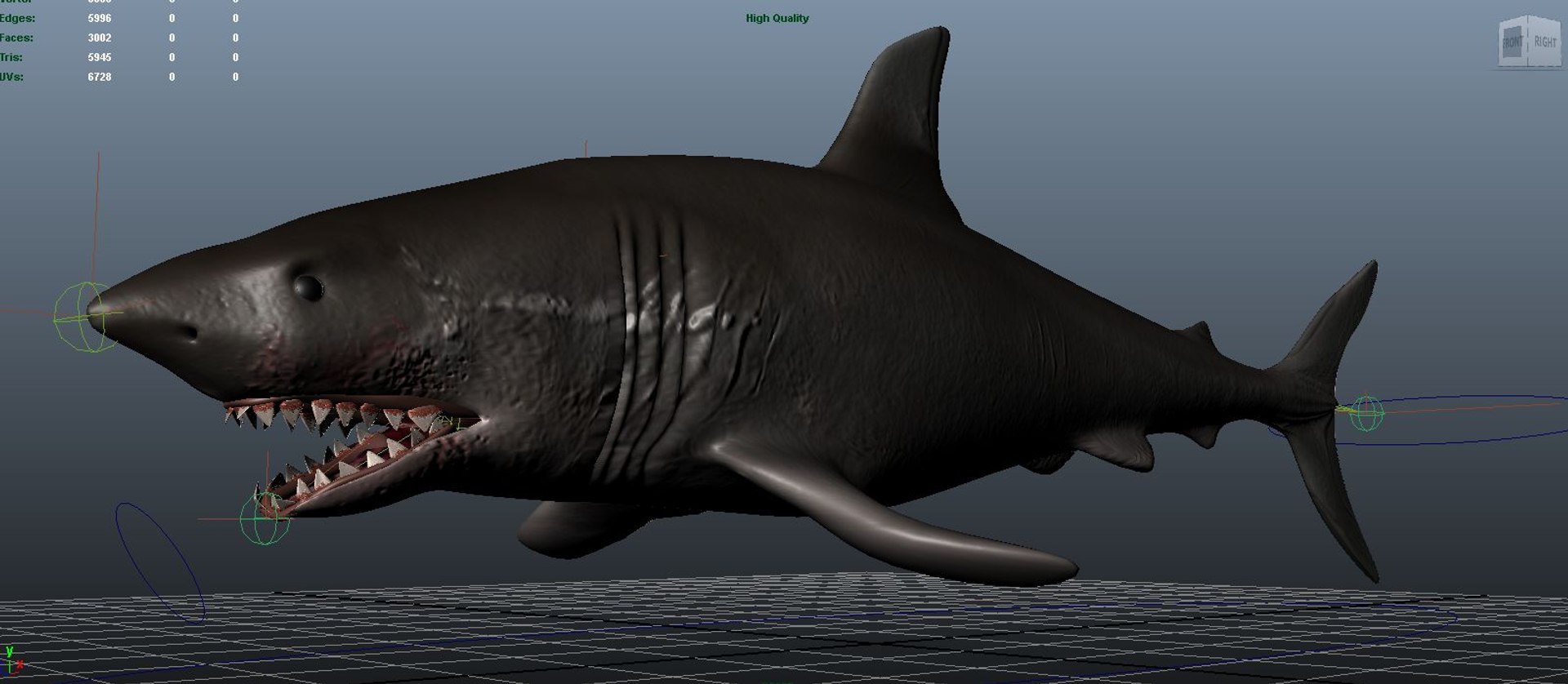Viewport: 1568px width, 684px height.
Task: Select the shark's eye in the viewport
Action: [309, 287]
